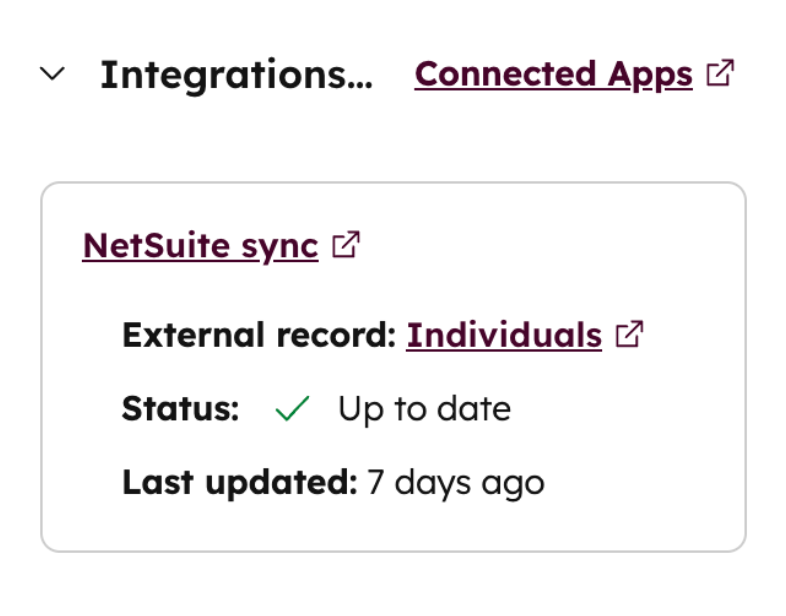Click the ellipsis in the Integrations heading
786x616 pixels.
click(358, 80)
